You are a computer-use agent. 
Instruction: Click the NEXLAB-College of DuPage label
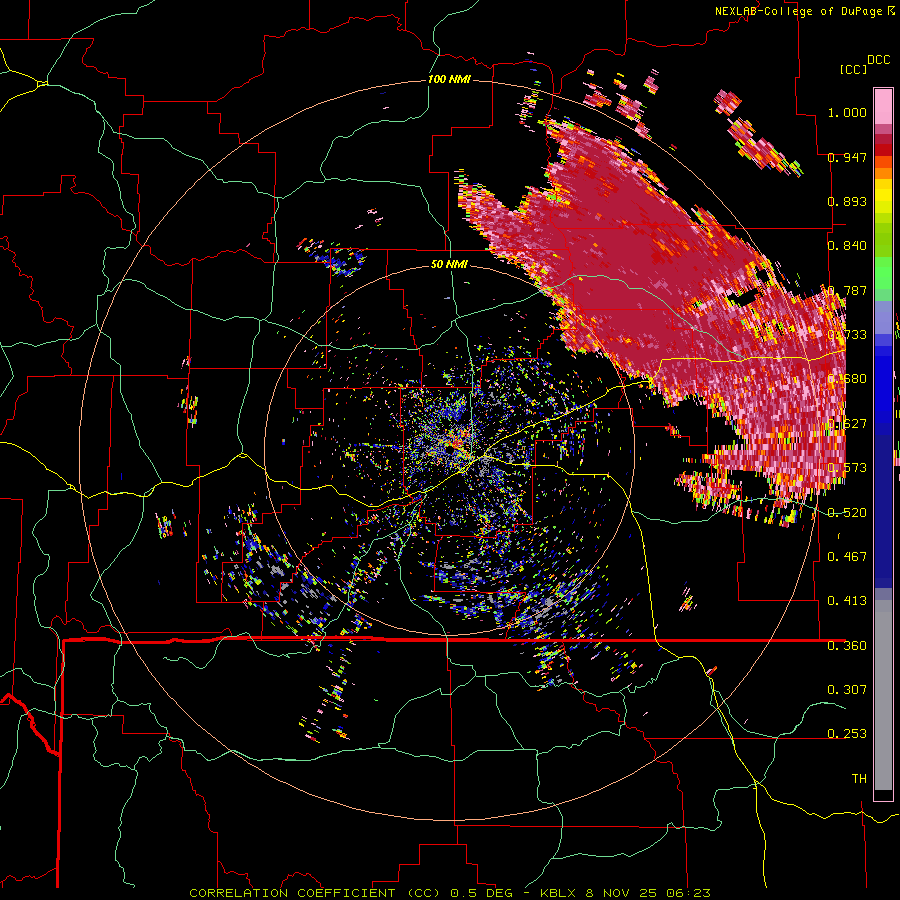pyautogui.click(x=799, y=11)
